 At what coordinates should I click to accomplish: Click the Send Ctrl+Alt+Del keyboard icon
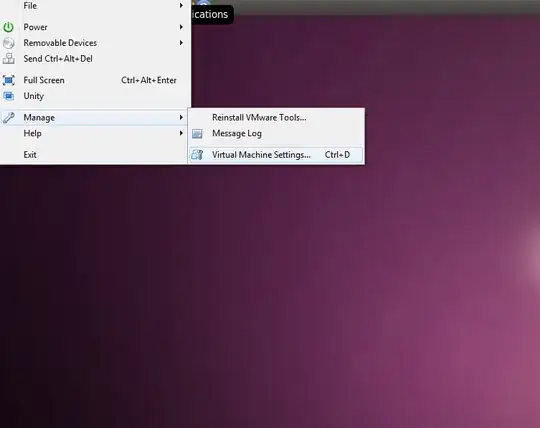(x=8, y=59)
